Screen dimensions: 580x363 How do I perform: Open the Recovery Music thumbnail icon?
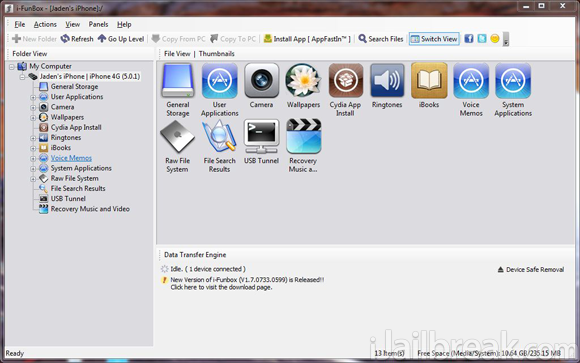point(303,137)
